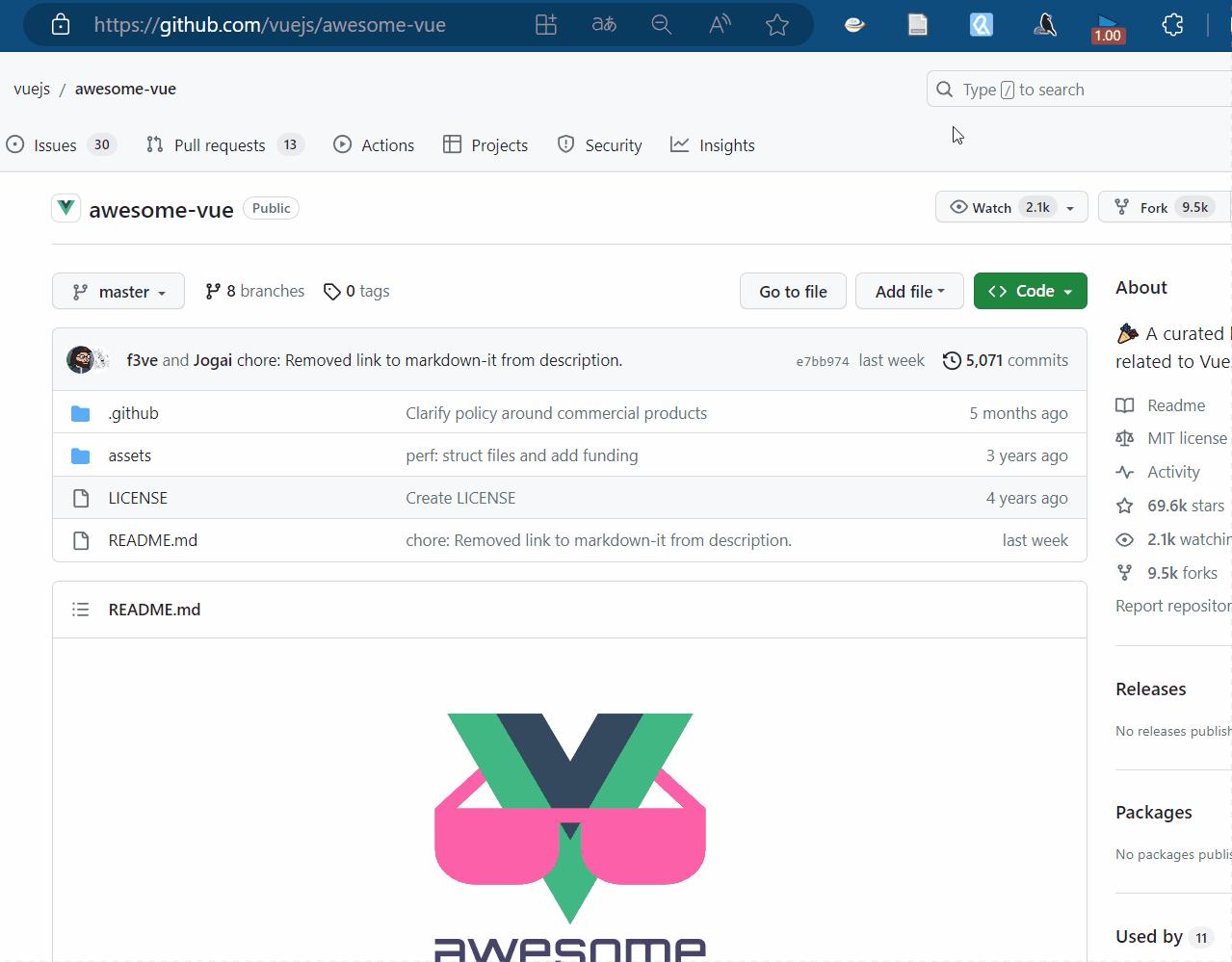This screenshot has width=1232, height=962.
Task: Open README.md in the file list
Action: click(x=152, y=540)
